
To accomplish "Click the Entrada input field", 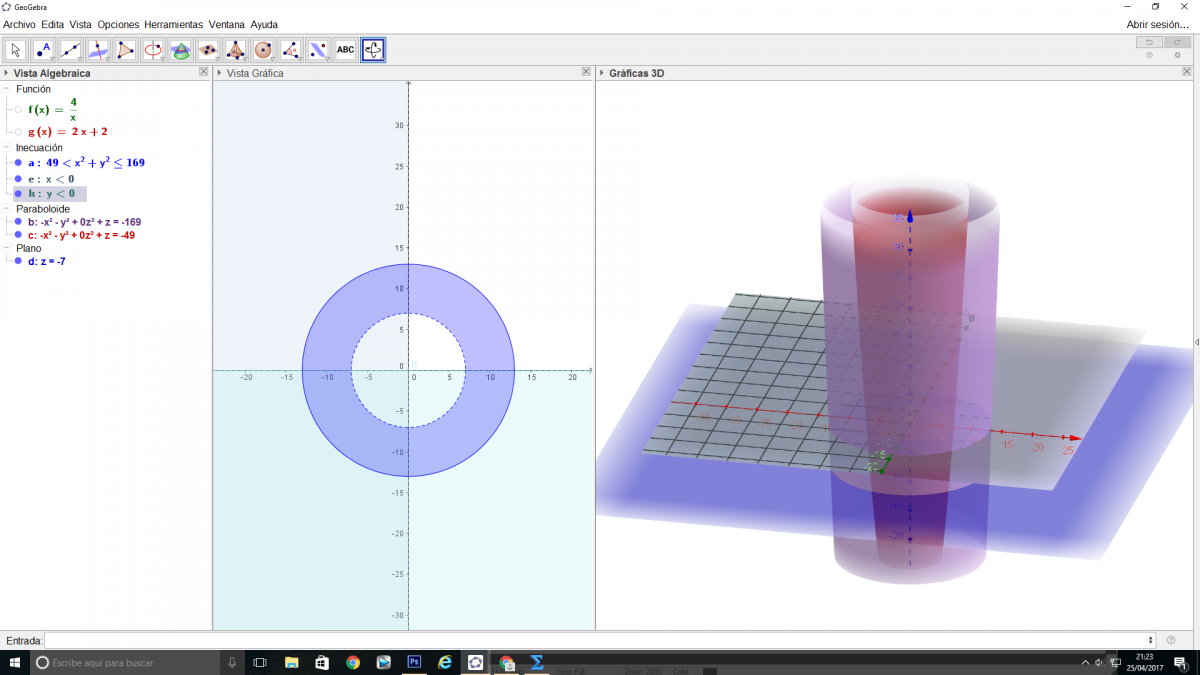I will pyautogui.click(x=598, y=640).
